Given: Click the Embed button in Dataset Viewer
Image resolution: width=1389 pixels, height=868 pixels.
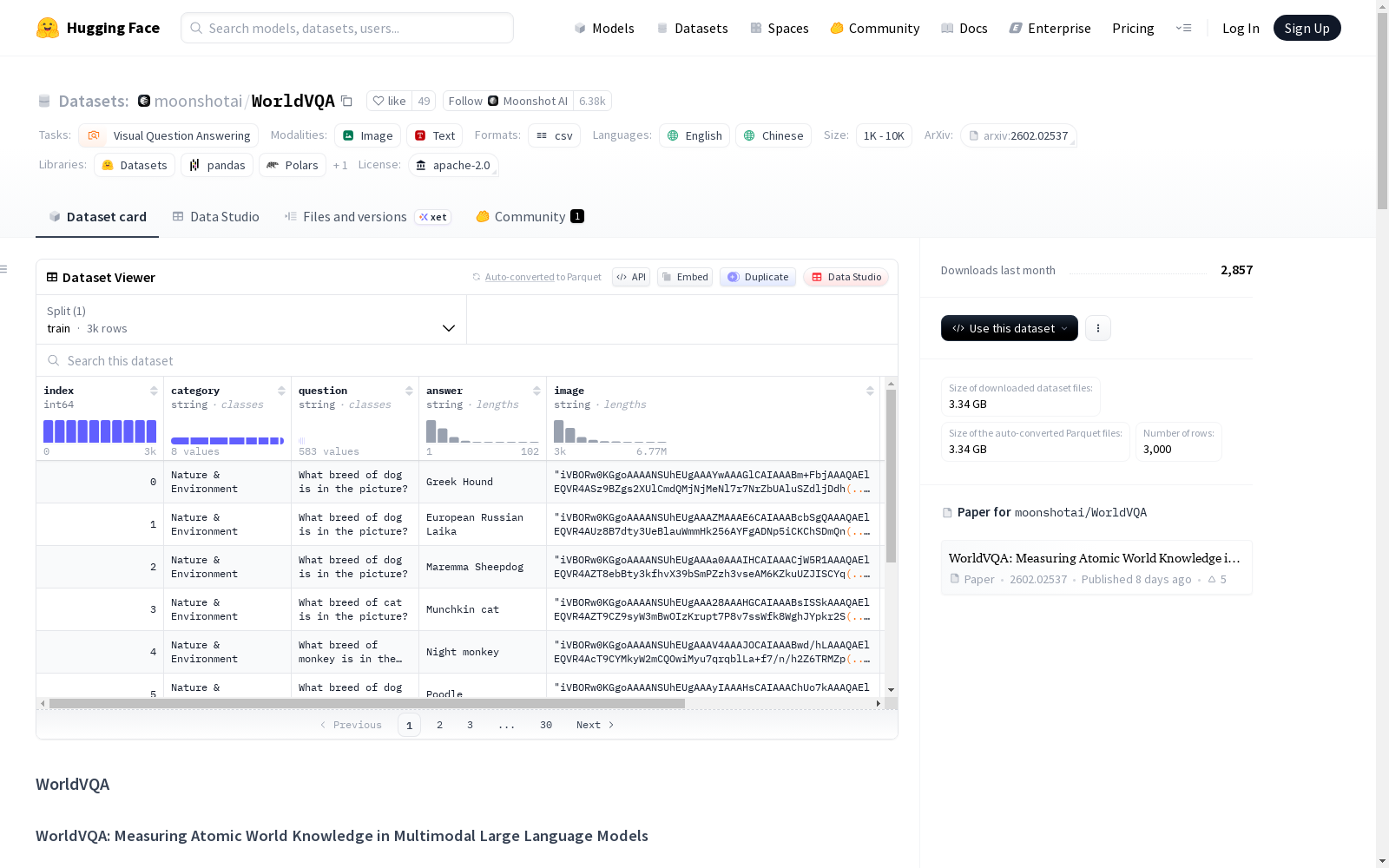Looking at the screenshot, I should click(685, 277).
